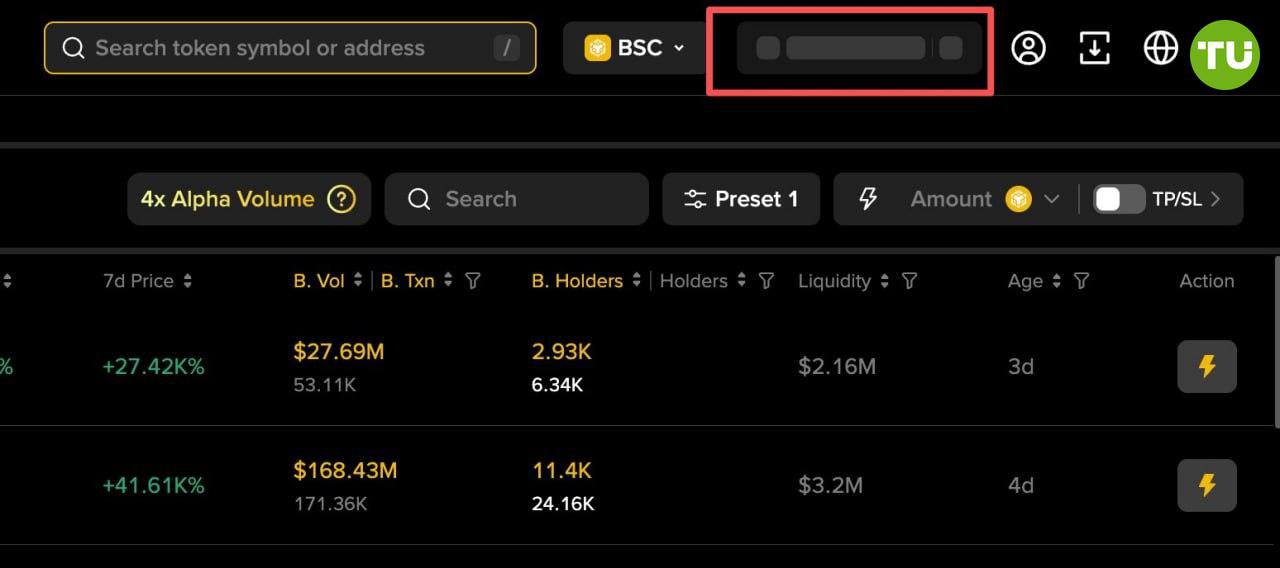Viewport: 1280px width, 568px height.
Task: Open the B. Txn column filter icon
Action: tap(473, 281)
